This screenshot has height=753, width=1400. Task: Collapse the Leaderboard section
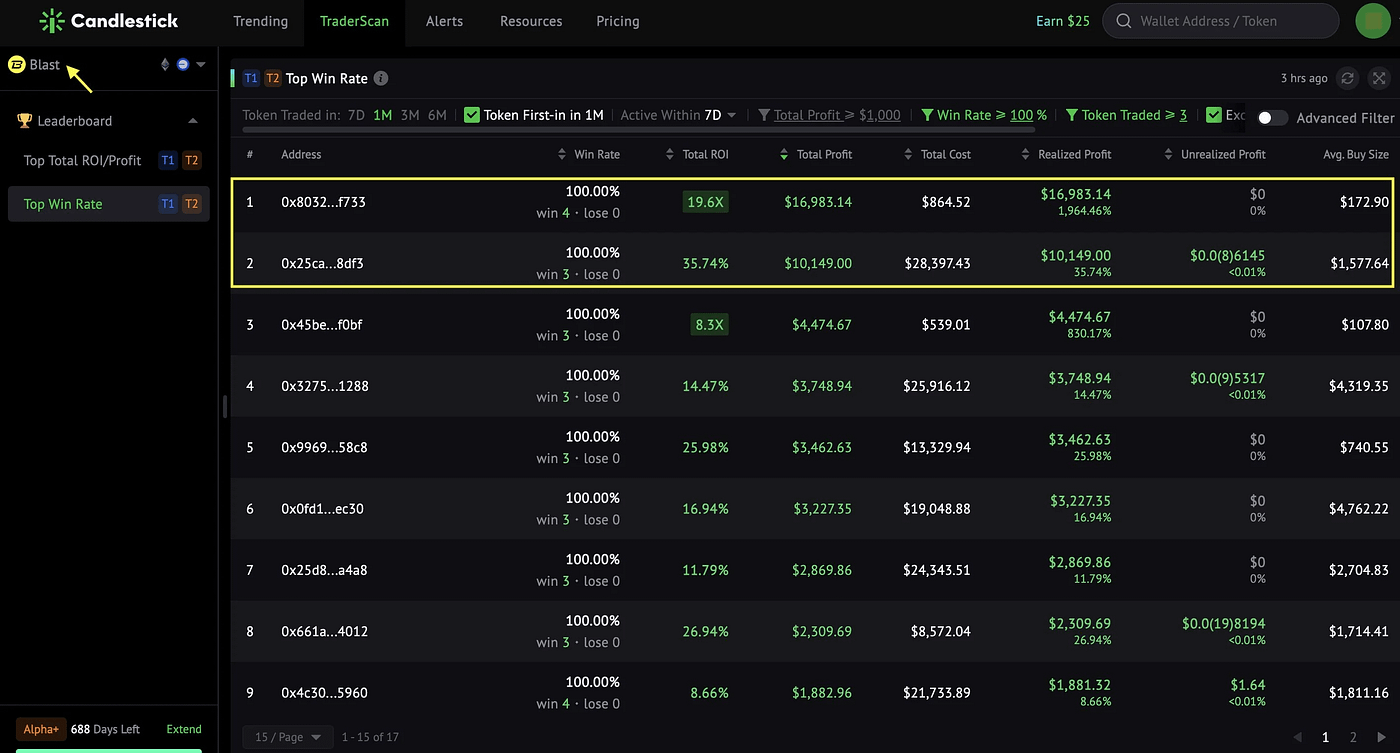click(193, 121)
